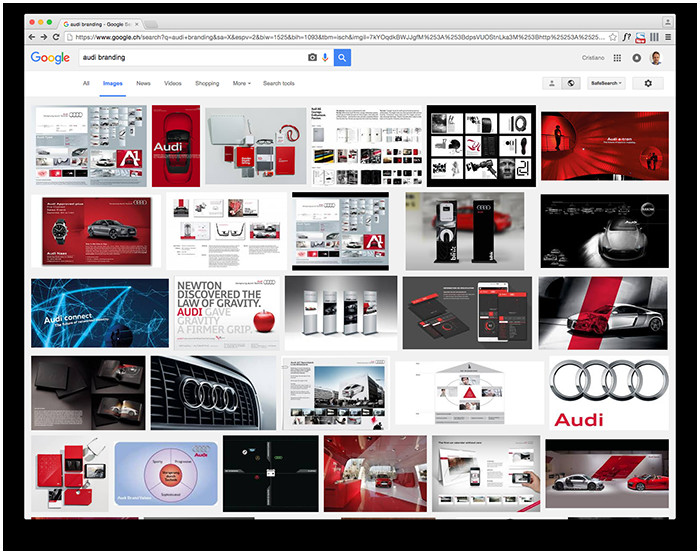Switch to private results person icon
700x554 pixels.
(x=552, y=83)
